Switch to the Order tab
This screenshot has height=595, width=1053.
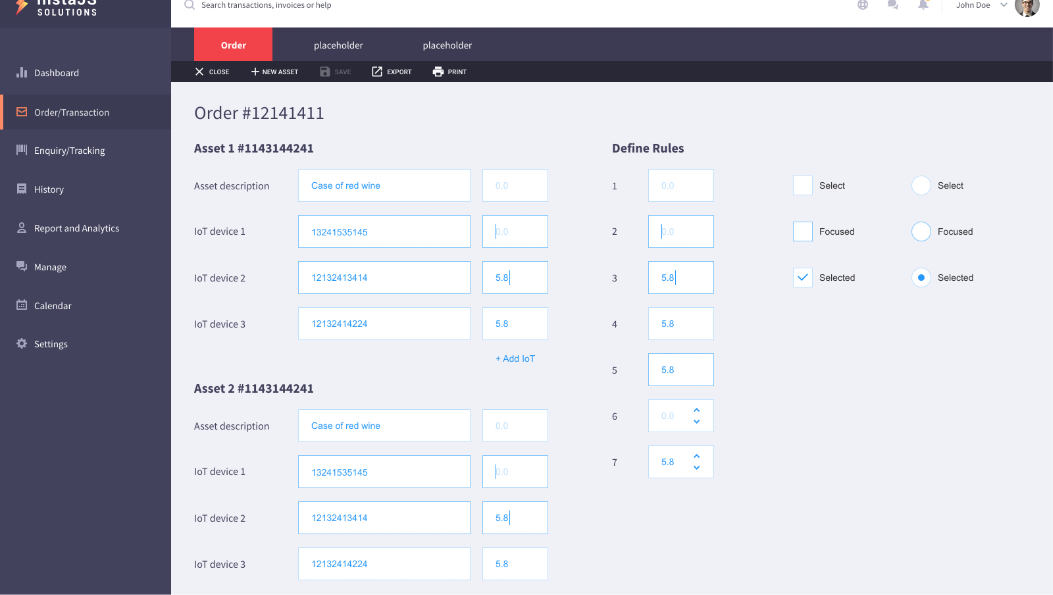point(233,45)
